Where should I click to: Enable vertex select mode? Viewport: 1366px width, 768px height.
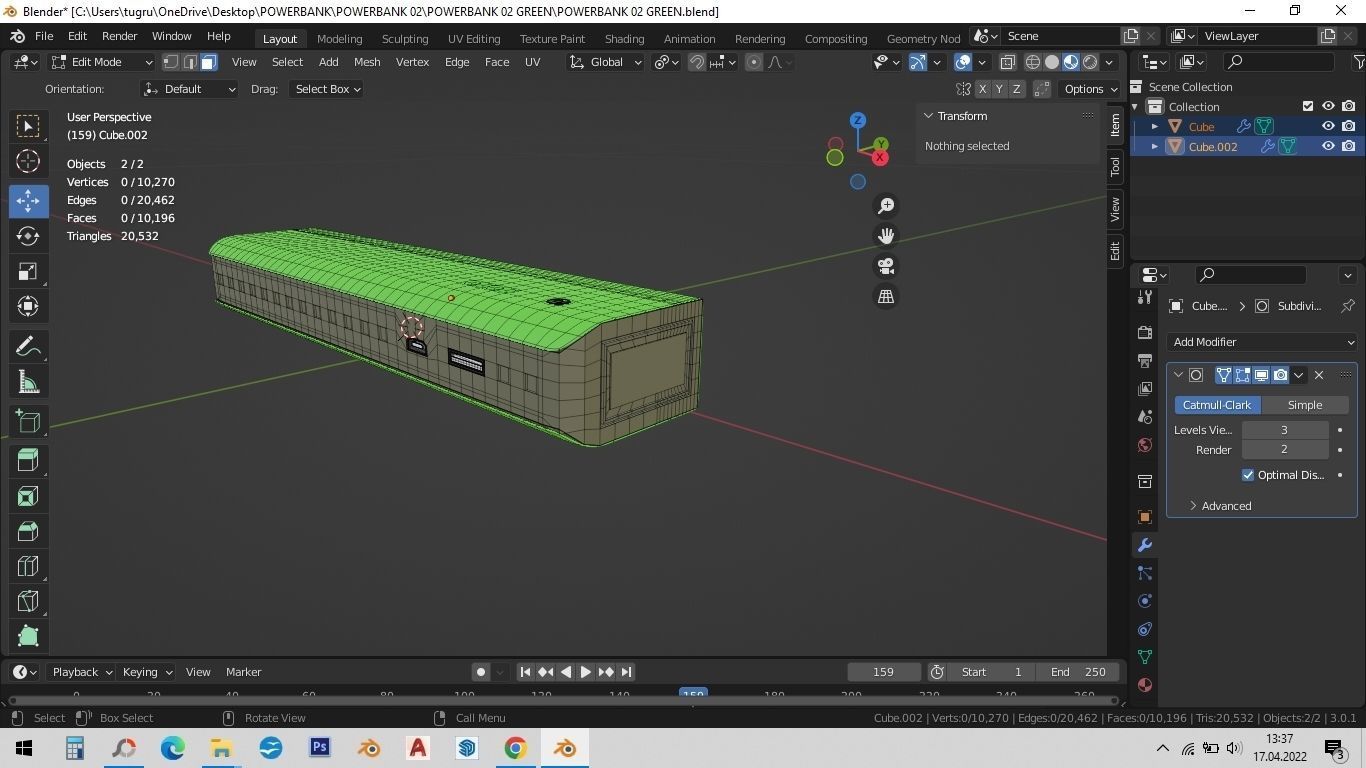pos(170,62)
